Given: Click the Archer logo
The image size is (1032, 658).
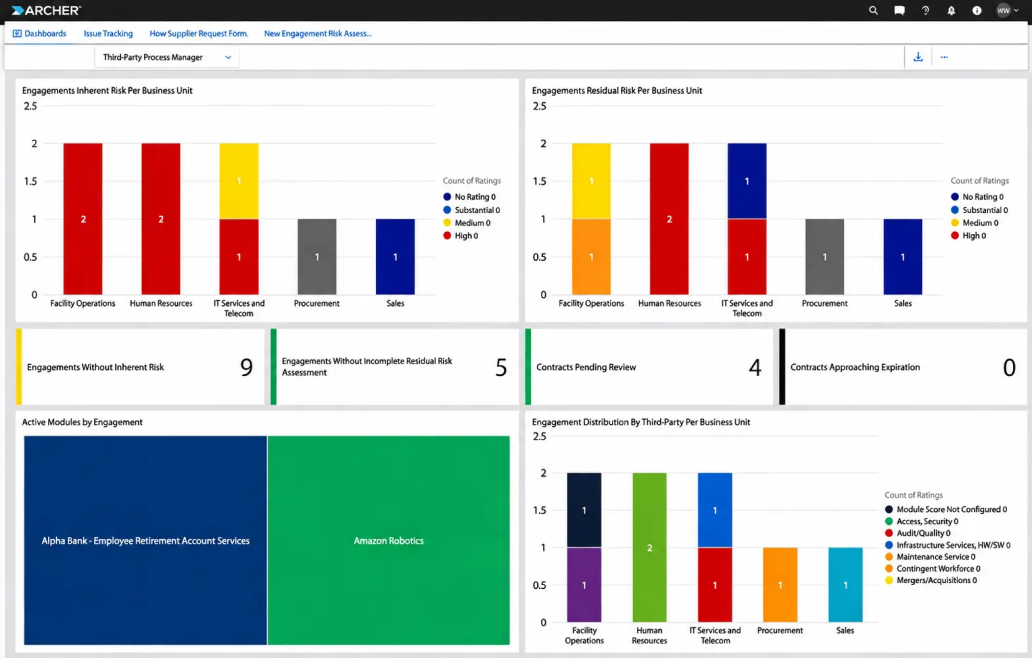Looking at the screenshot, I should (x=46, y=11).
